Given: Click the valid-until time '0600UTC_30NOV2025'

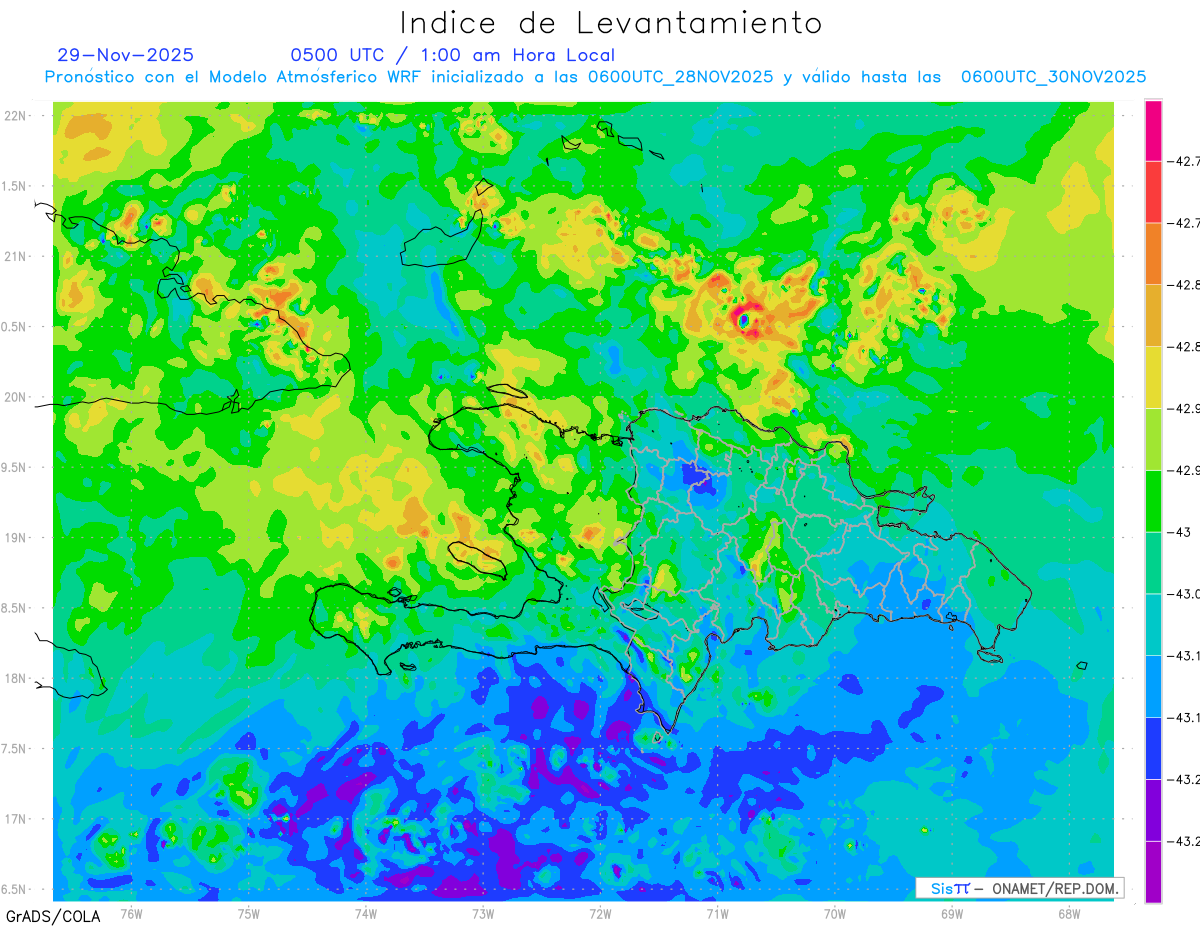Looking at the screenshot, I should (1053, 77).
